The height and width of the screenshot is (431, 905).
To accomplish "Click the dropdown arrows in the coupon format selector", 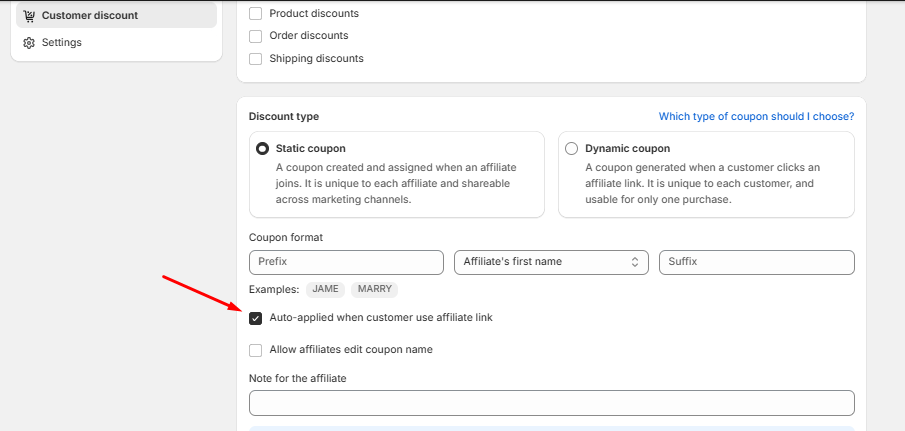I will pos(635,262).
